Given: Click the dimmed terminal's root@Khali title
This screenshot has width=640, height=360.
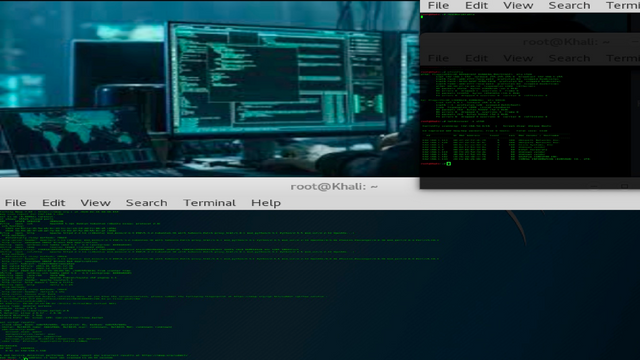Looking at the screenshot, I should [566, 42].
